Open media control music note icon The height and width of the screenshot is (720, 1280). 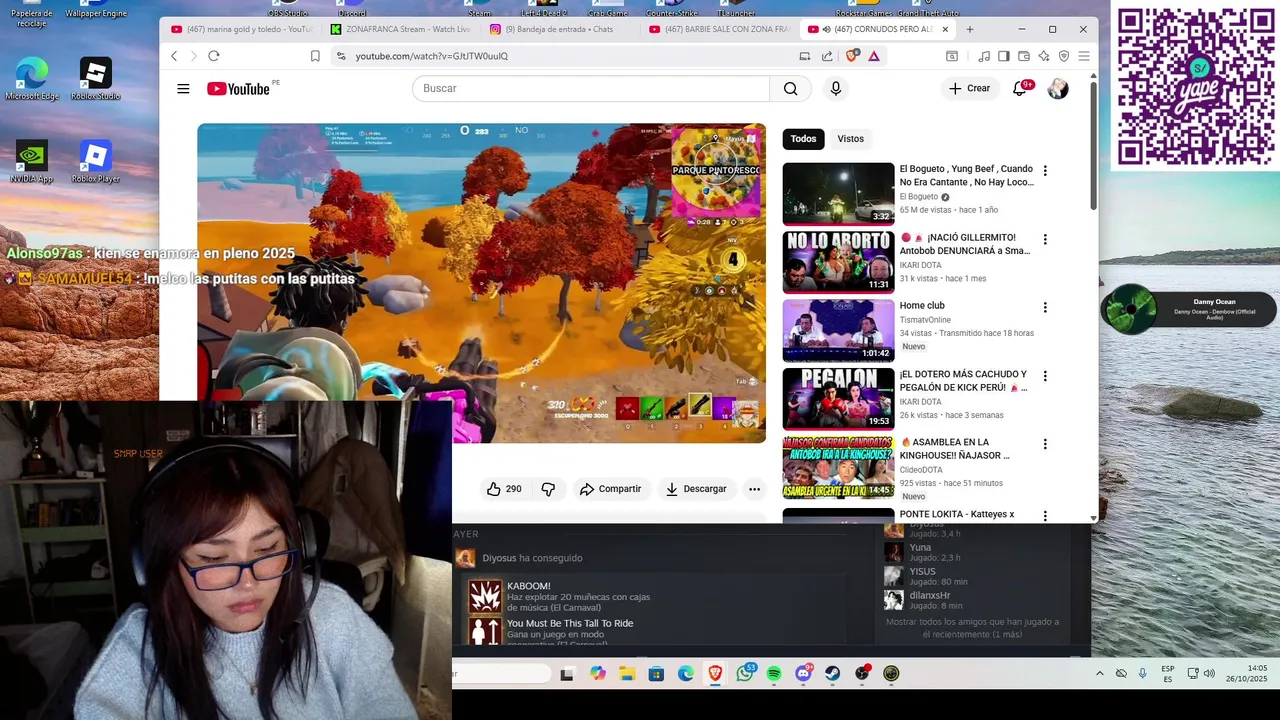click(x=984, y=56)
